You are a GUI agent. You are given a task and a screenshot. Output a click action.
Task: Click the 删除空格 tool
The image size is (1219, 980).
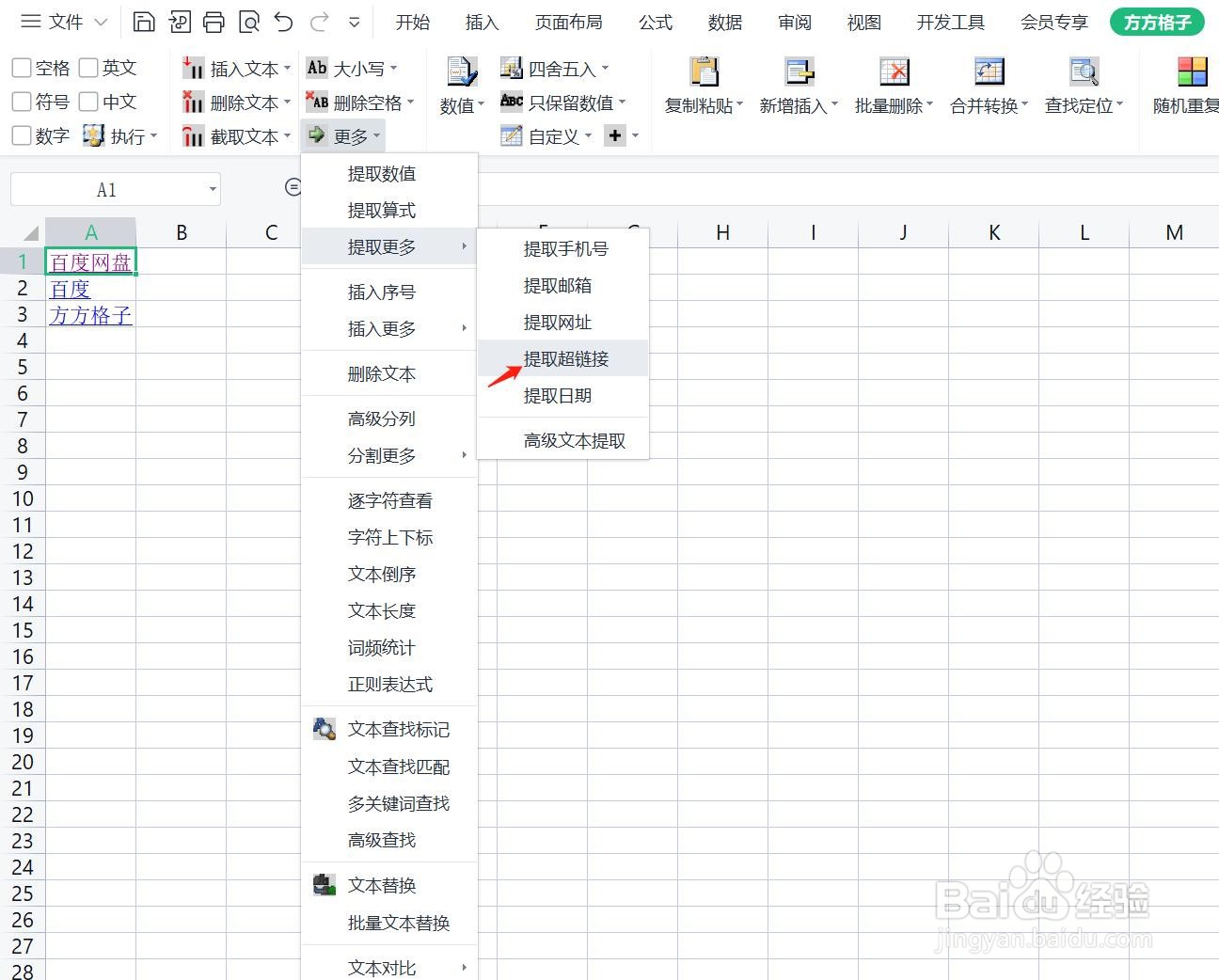(360, 103)
